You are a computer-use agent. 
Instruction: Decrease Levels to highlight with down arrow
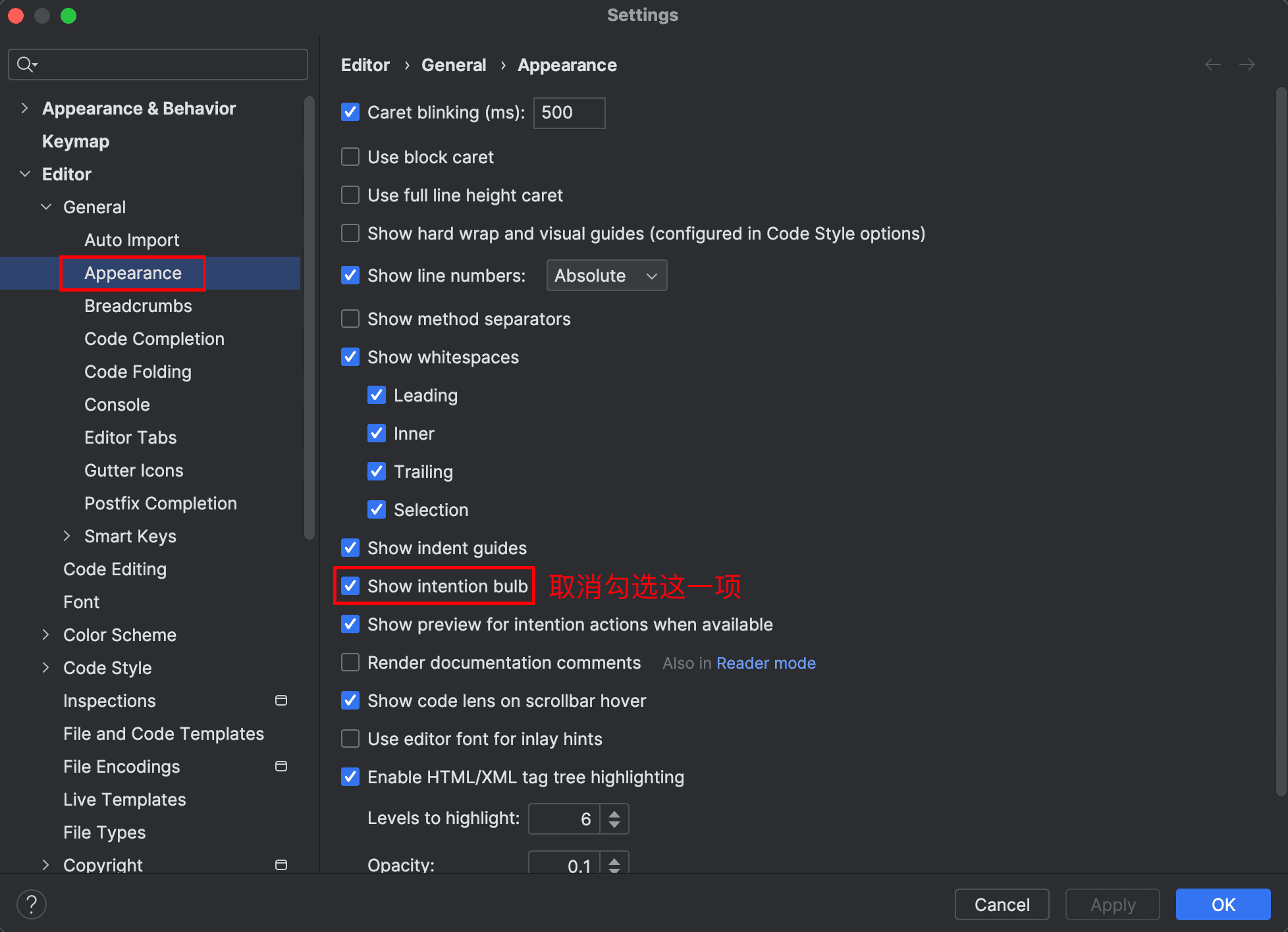(614, 824)
